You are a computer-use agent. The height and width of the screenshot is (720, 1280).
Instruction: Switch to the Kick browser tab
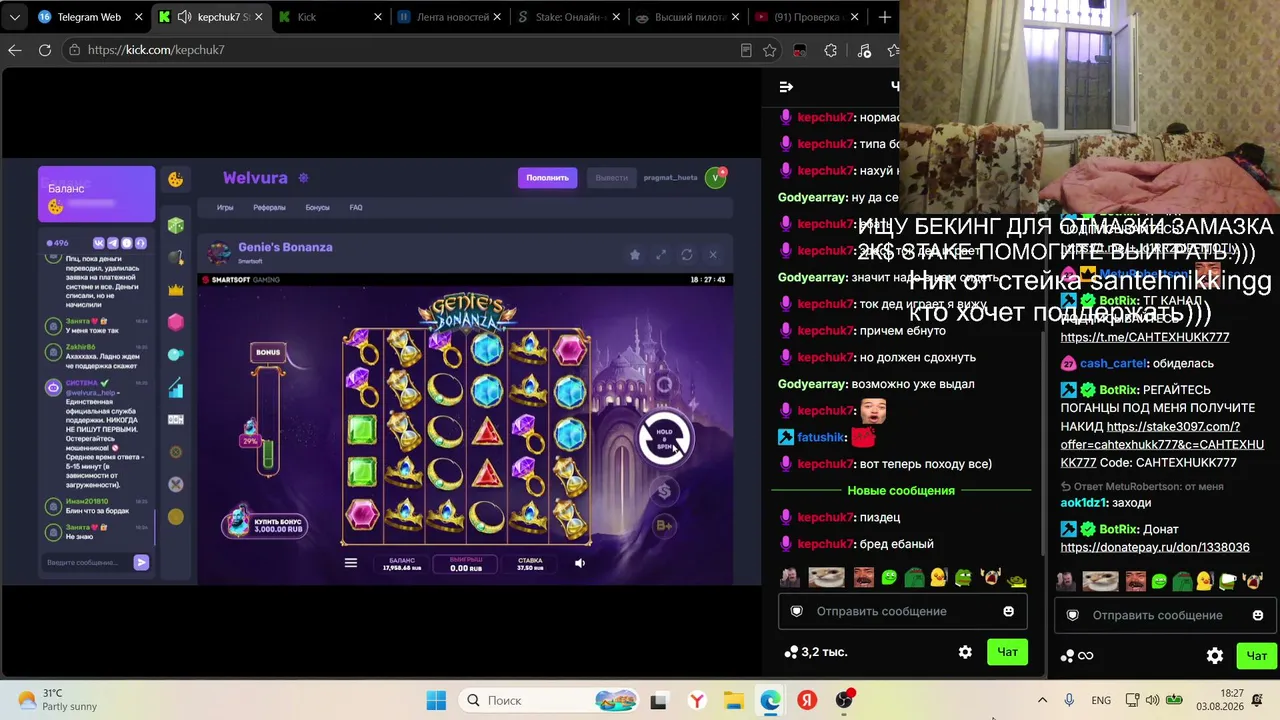(x=330, y=17)
